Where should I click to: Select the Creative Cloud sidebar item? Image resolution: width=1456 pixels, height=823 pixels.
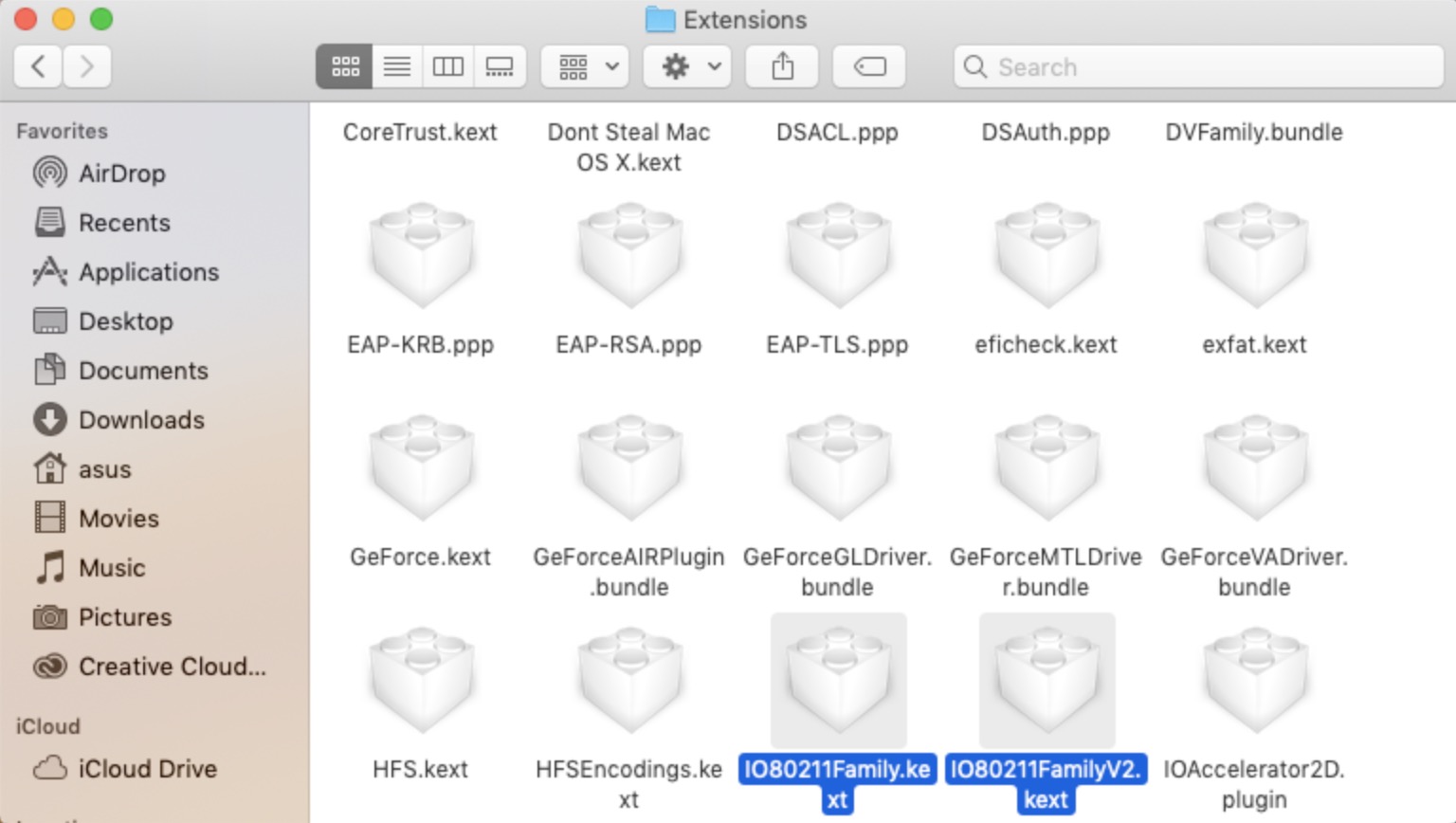pyautogui.click(x=172, y=667)
